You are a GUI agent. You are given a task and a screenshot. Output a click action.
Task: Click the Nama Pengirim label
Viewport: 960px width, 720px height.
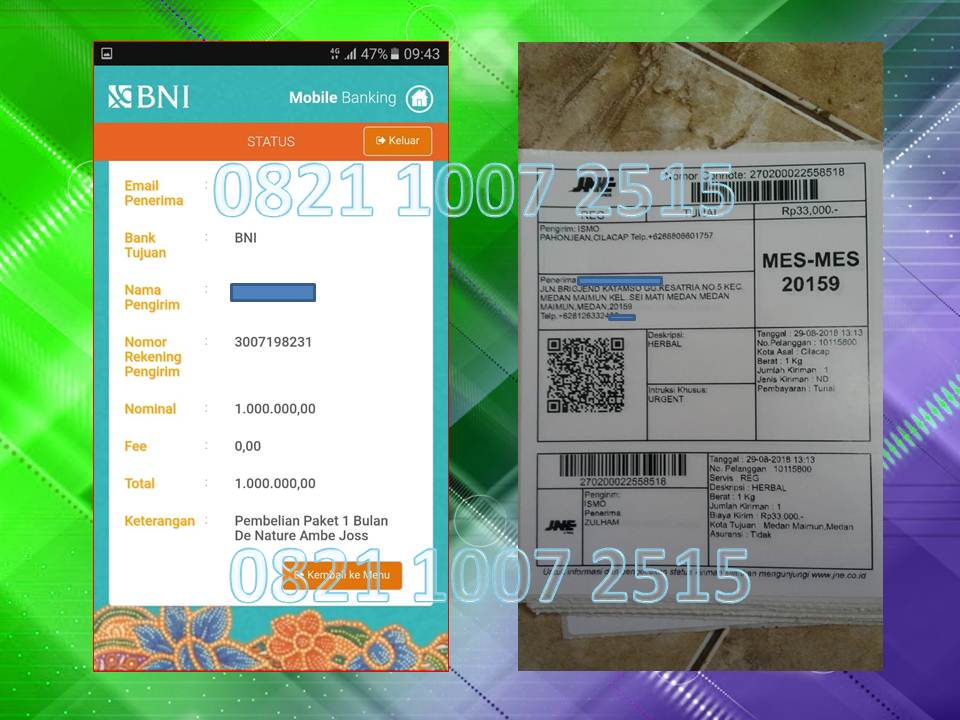coord(152,297)
